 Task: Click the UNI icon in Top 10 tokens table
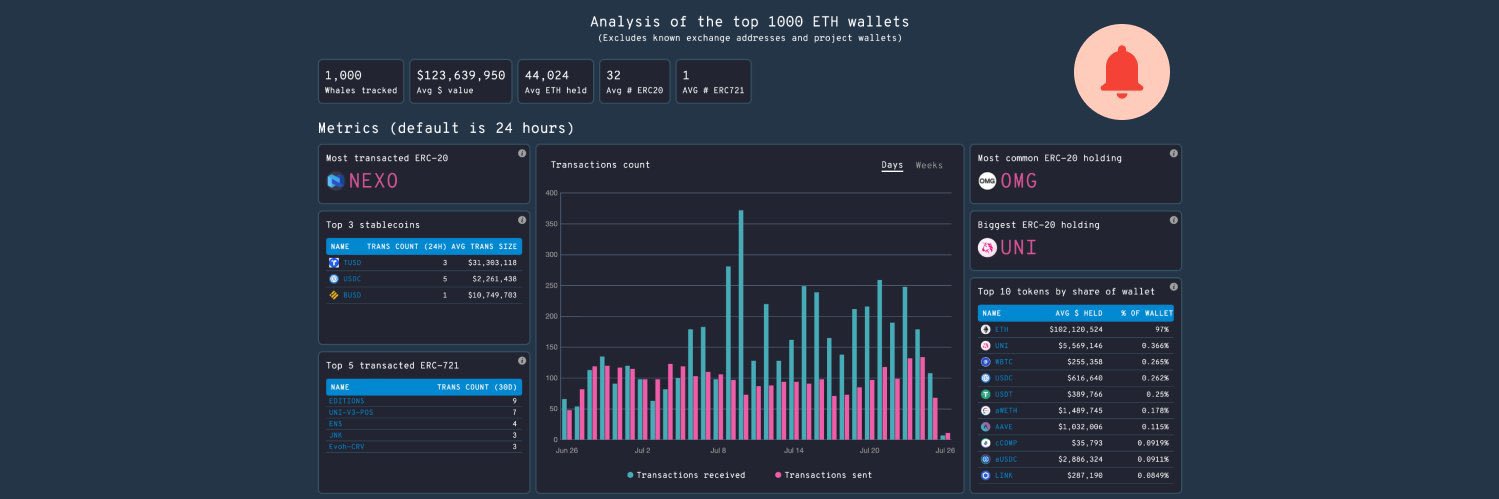(985, 345)
